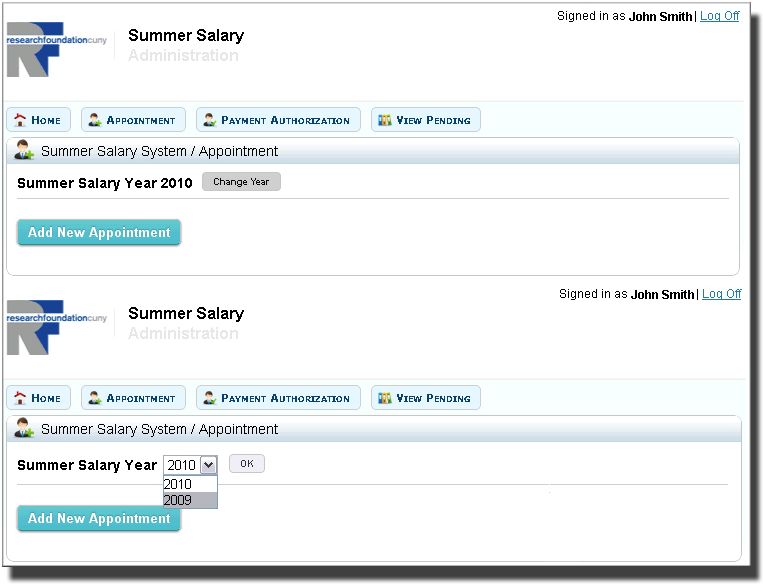The width and height of the screenshot is (763, 584).
Task: Click the OK button next to the year selector
Action: 247,463
